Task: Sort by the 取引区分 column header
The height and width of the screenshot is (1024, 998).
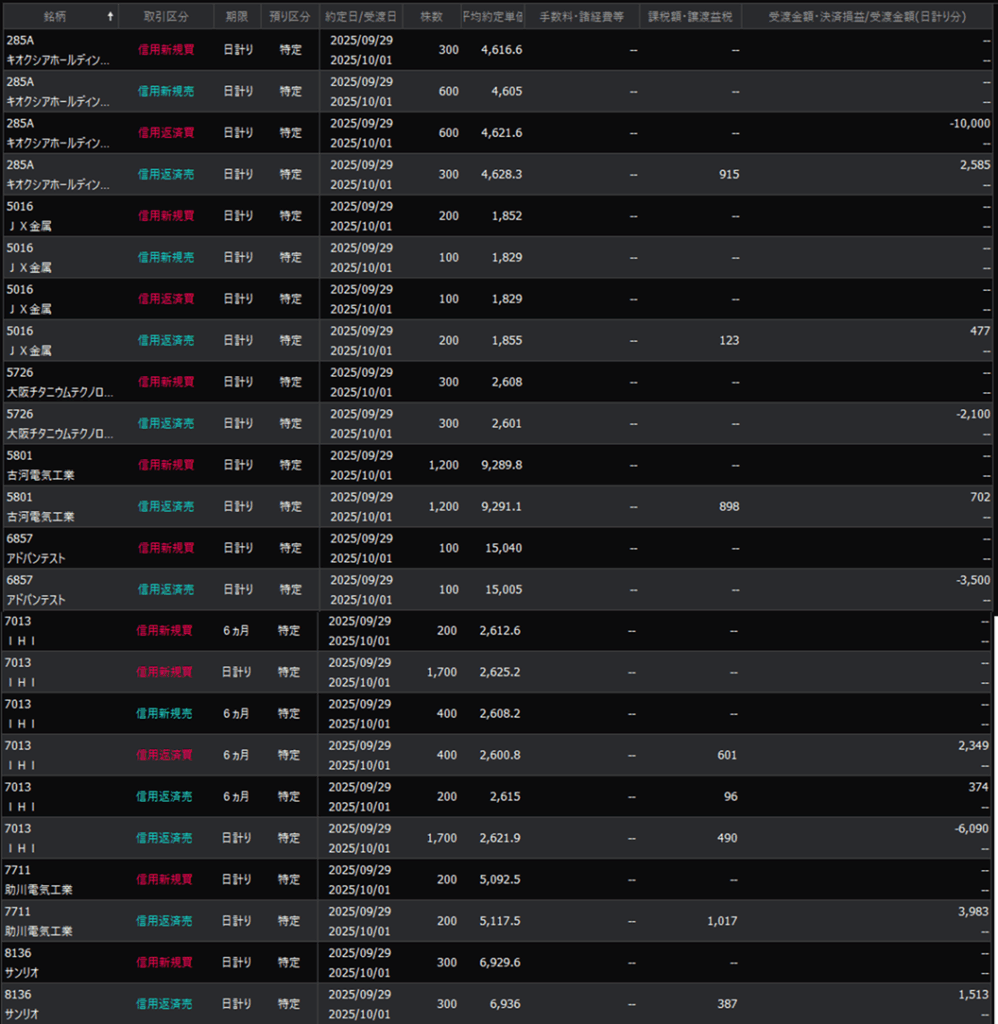Action: [x=165, y=17]
